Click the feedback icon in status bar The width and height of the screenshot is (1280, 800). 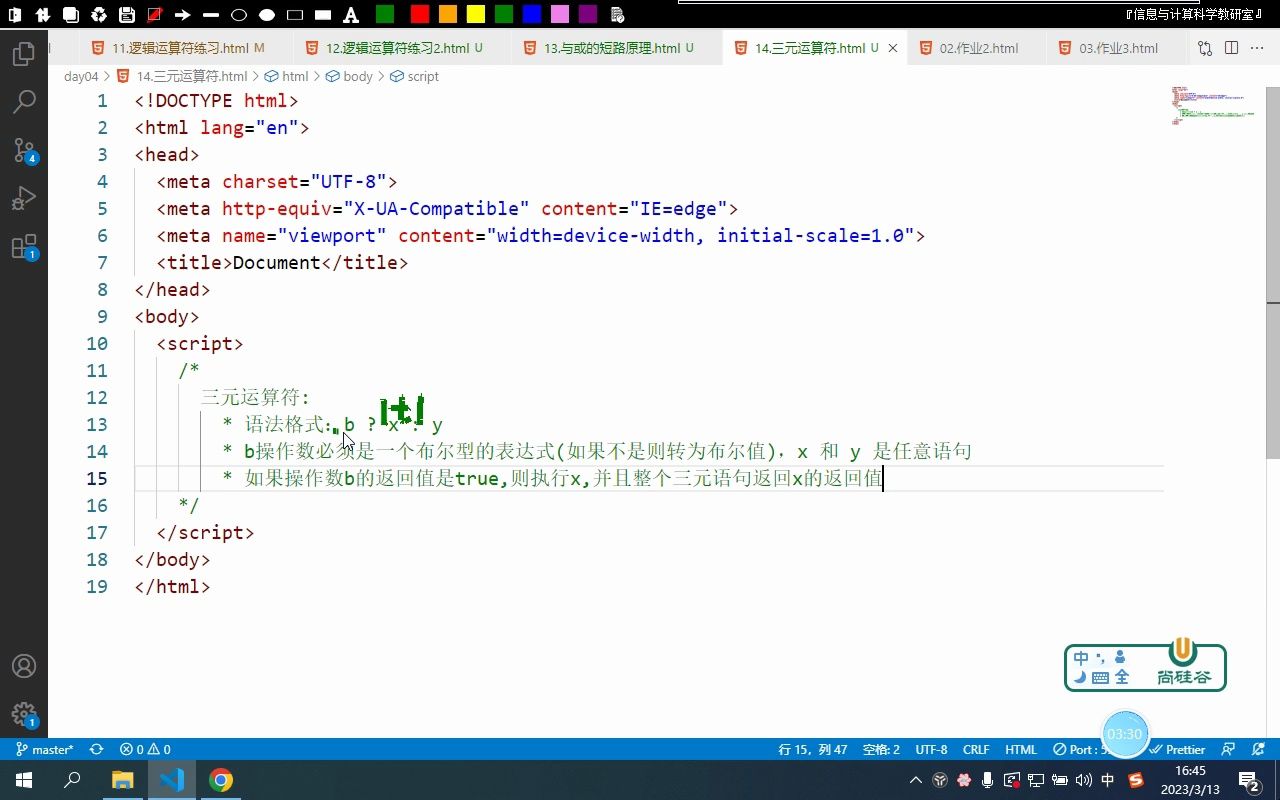[1228, 749]
